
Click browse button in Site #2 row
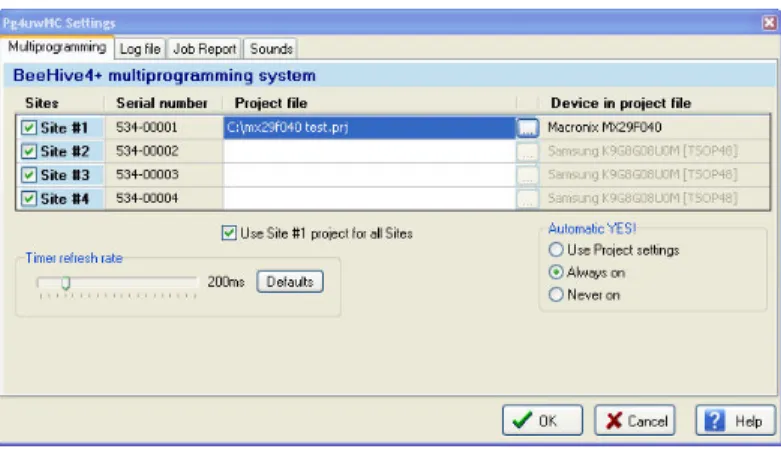pos(527,151)
